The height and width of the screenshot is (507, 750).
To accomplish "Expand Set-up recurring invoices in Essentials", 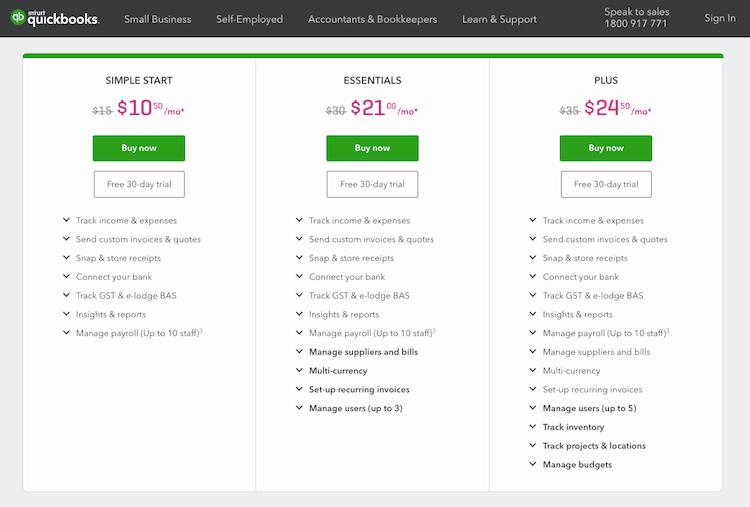I will coord(299,390).
